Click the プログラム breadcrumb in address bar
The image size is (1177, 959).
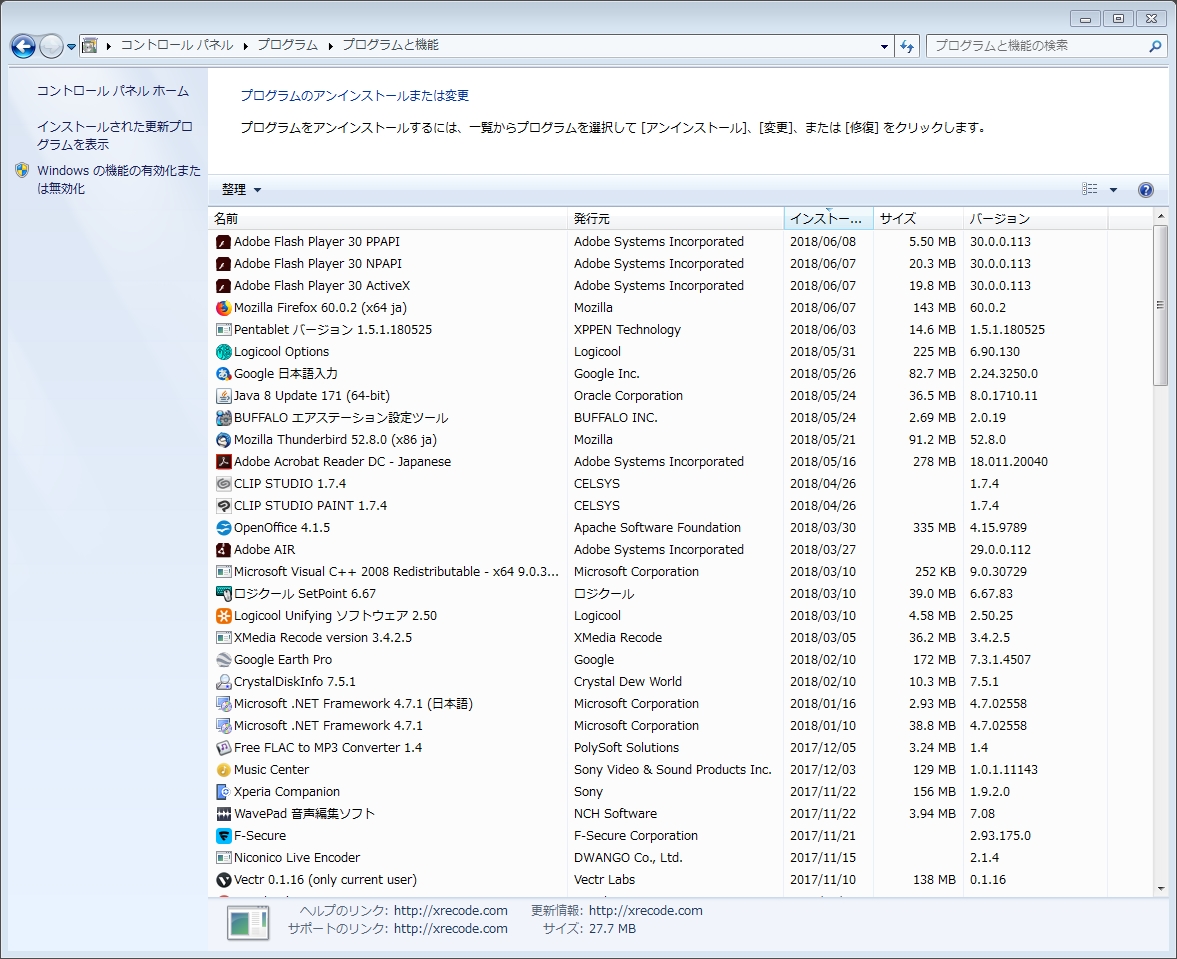point(287,45)
